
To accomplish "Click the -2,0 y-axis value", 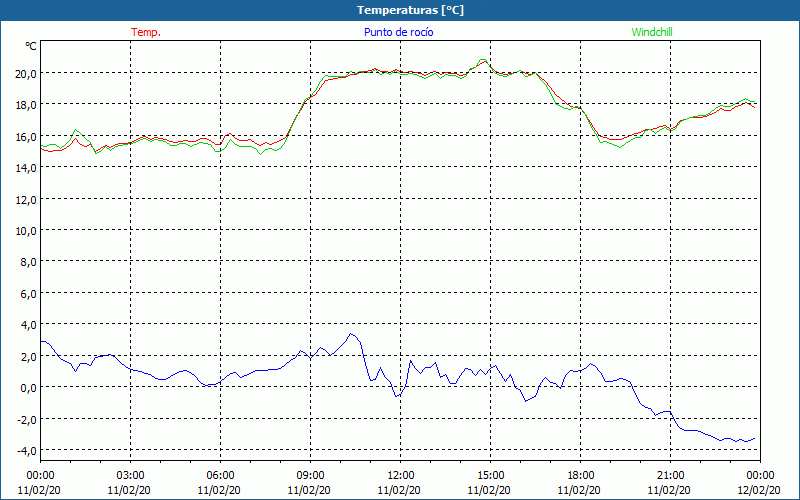I will [x=28, y=419].
